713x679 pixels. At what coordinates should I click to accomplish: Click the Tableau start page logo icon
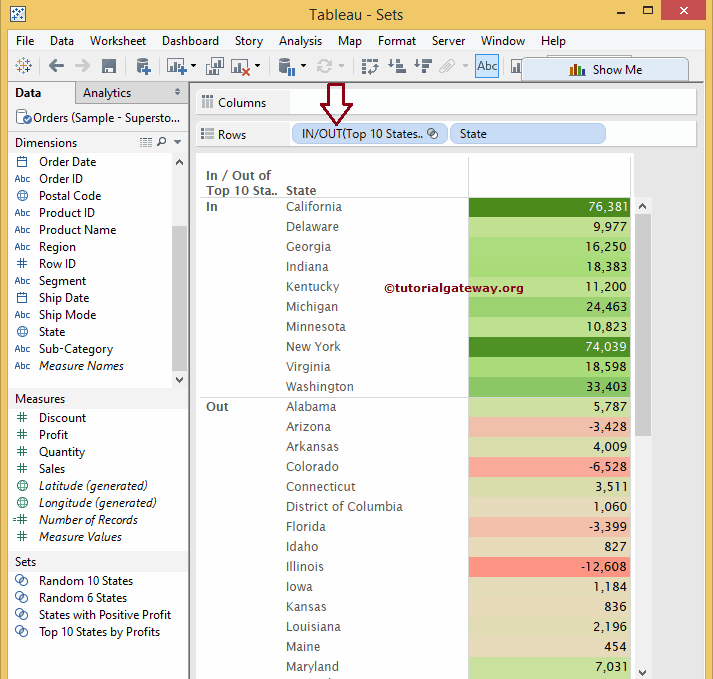[24, 66]
